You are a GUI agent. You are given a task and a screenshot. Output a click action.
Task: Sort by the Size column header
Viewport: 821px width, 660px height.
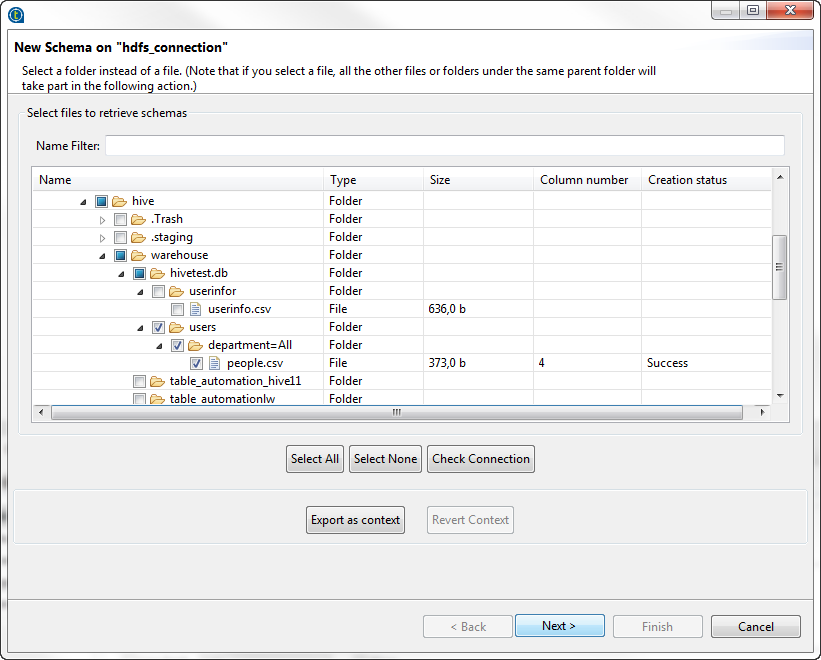[478, 180]
